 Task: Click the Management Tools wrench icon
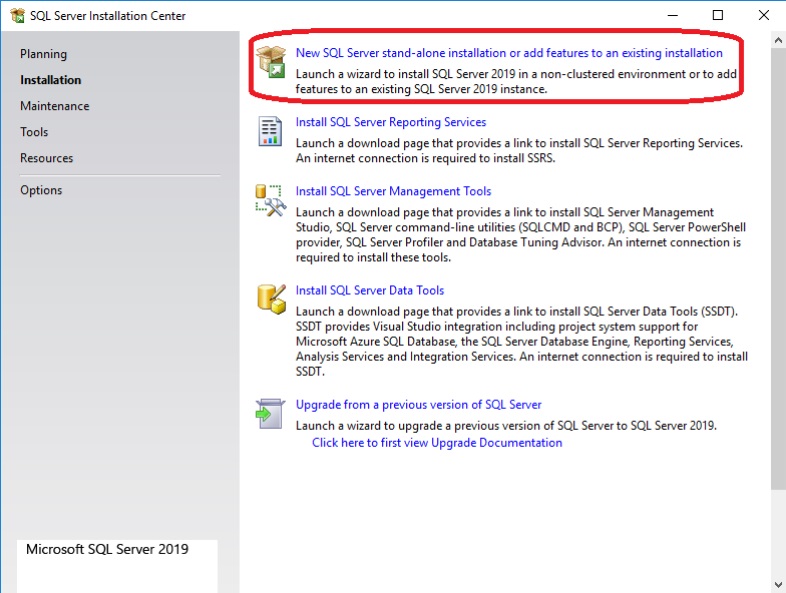tap(271, 200)
